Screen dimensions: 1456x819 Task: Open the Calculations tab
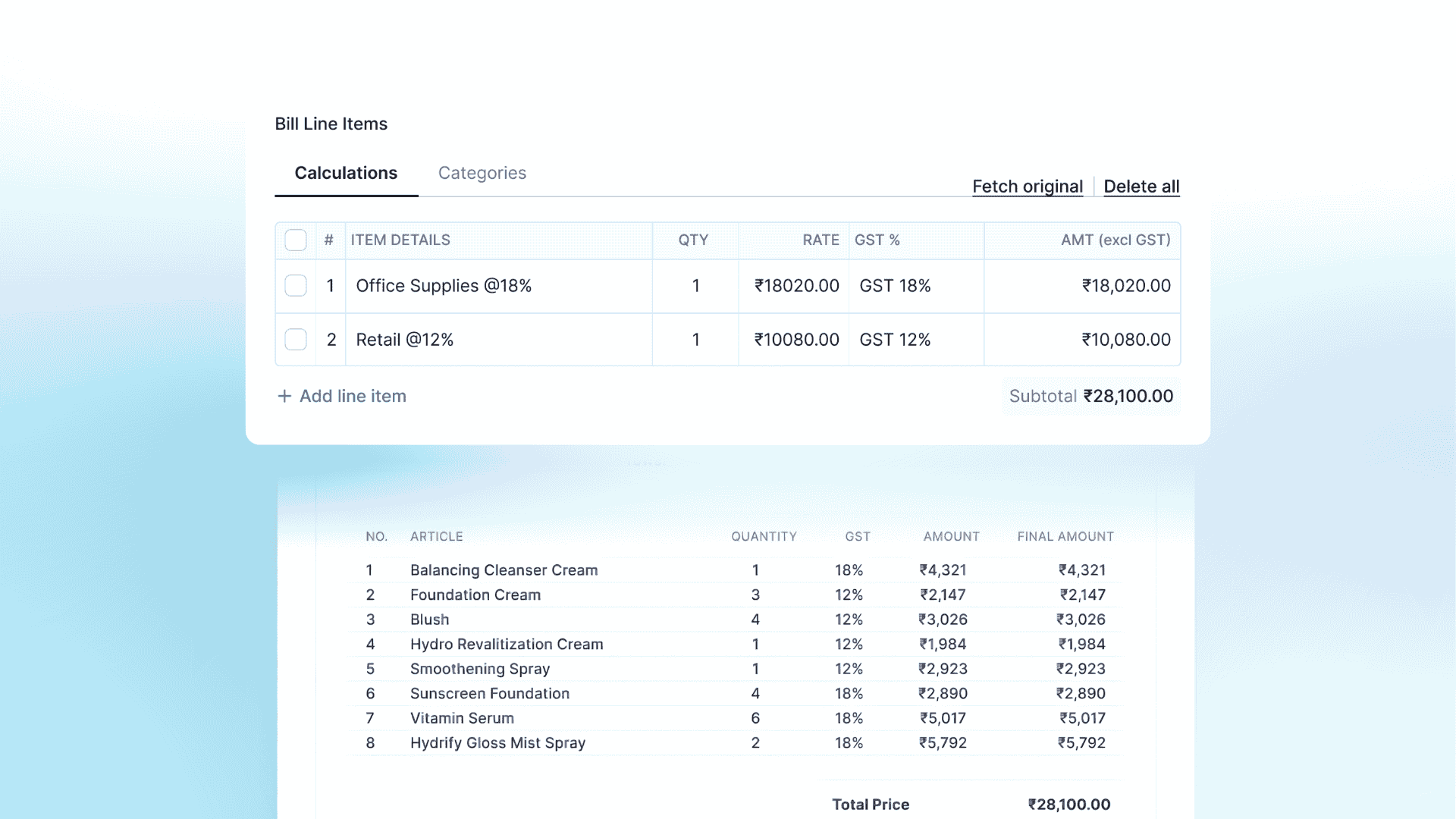(346, 173)
